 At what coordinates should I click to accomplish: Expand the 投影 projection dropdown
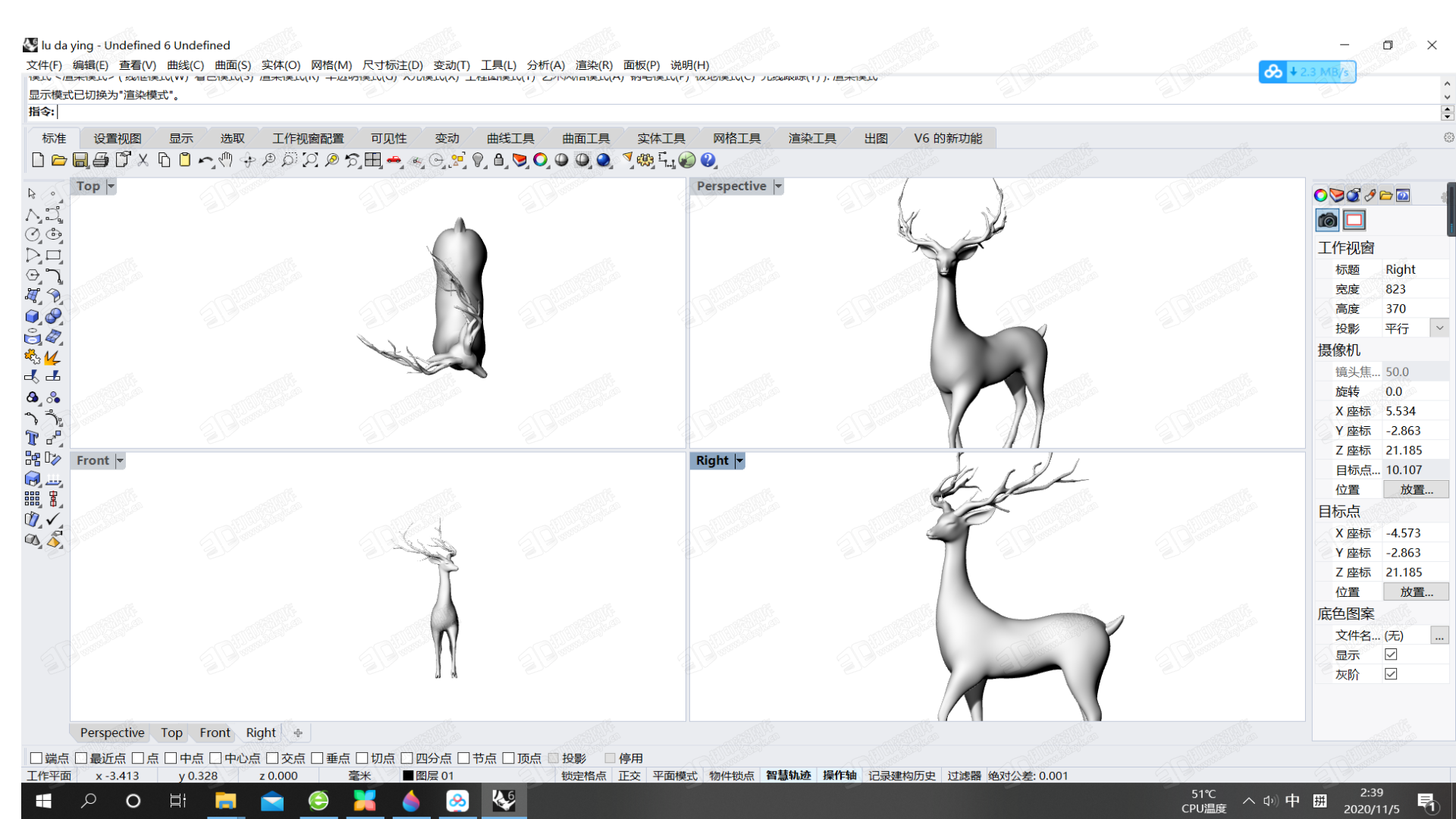[x=1439, y=328]
